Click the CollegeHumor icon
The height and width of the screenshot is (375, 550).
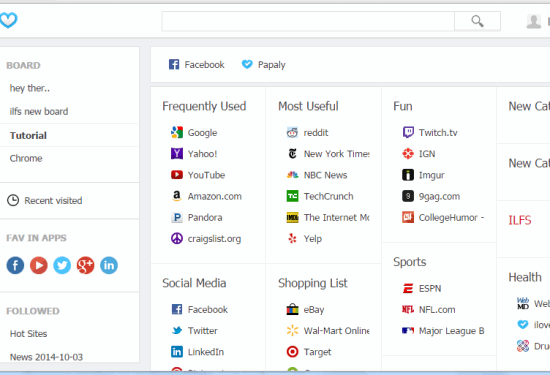tap(408, 217)
